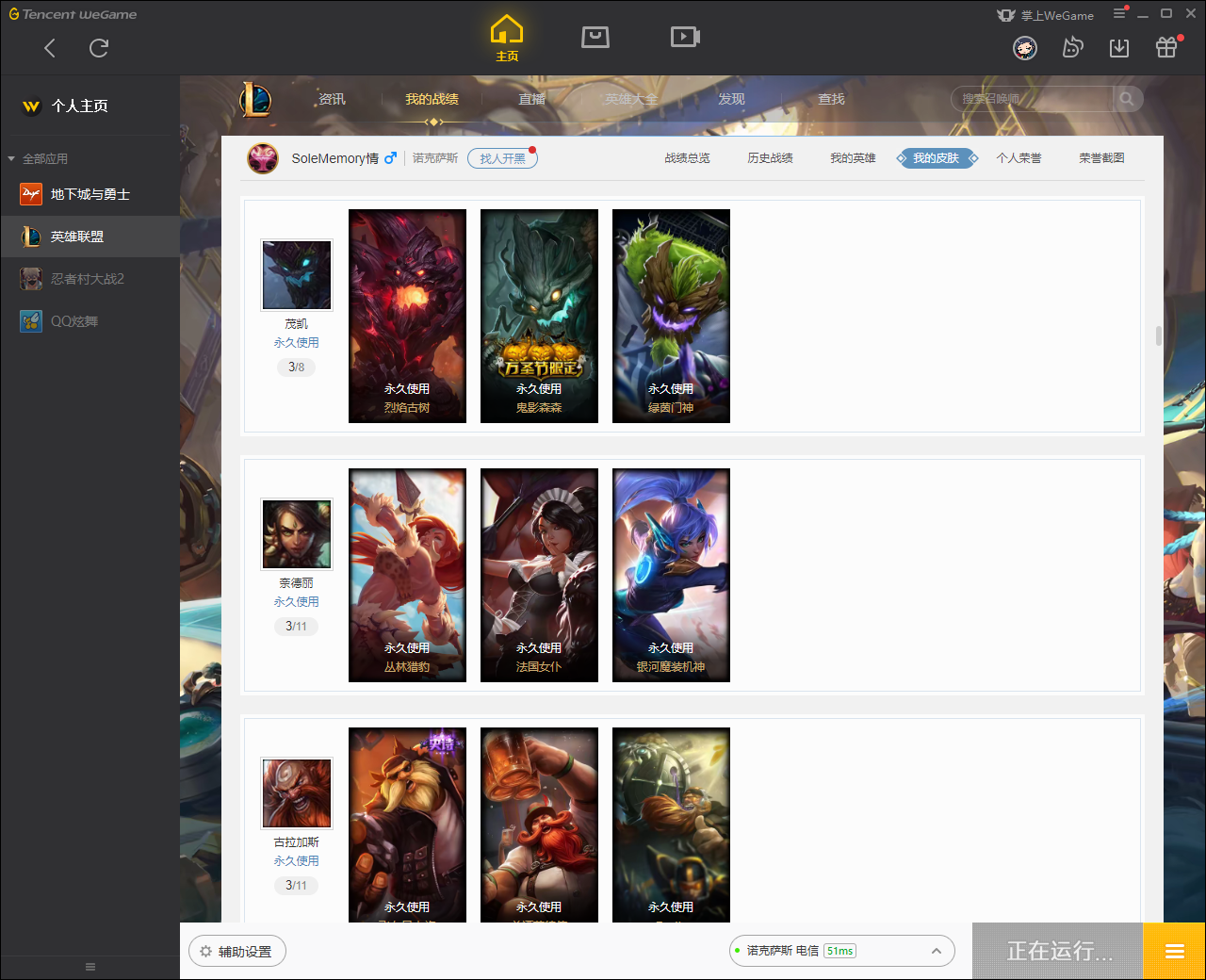
Task: Switch to the 查找 tab
Action: [x=831, y=99]
